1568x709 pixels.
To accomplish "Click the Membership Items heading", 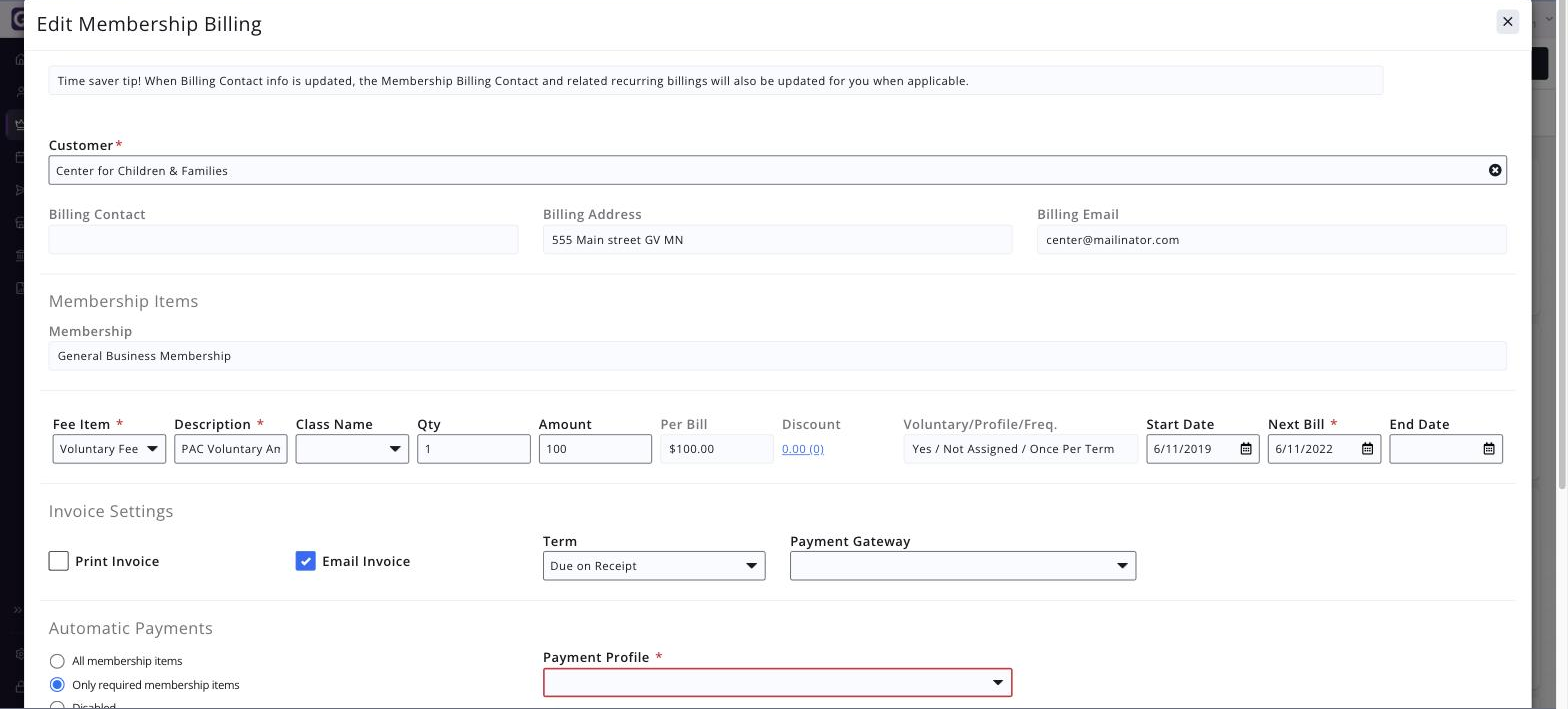I will click(x=124, y=301).
